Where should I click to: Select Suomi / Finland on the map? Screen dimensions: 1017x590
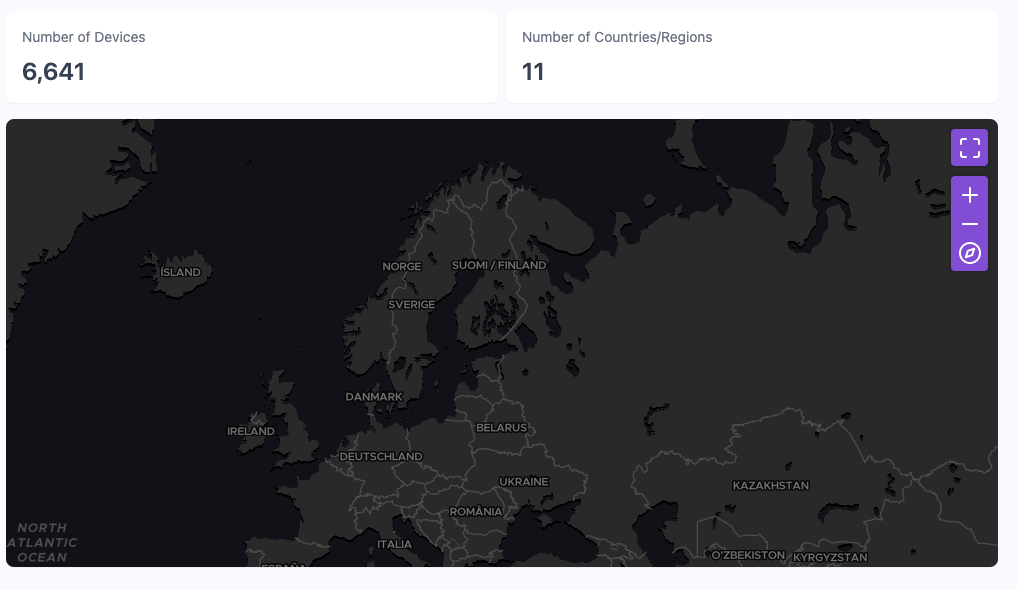tap(499, 265)
